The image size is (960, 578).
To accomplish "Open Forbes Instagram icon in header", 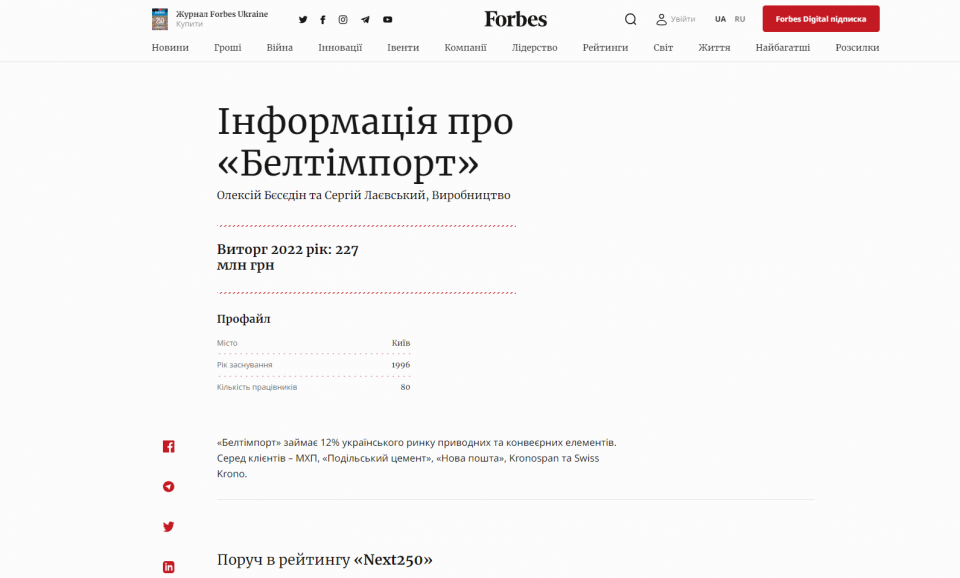I will pyautogui.click(x=343, y=19).
